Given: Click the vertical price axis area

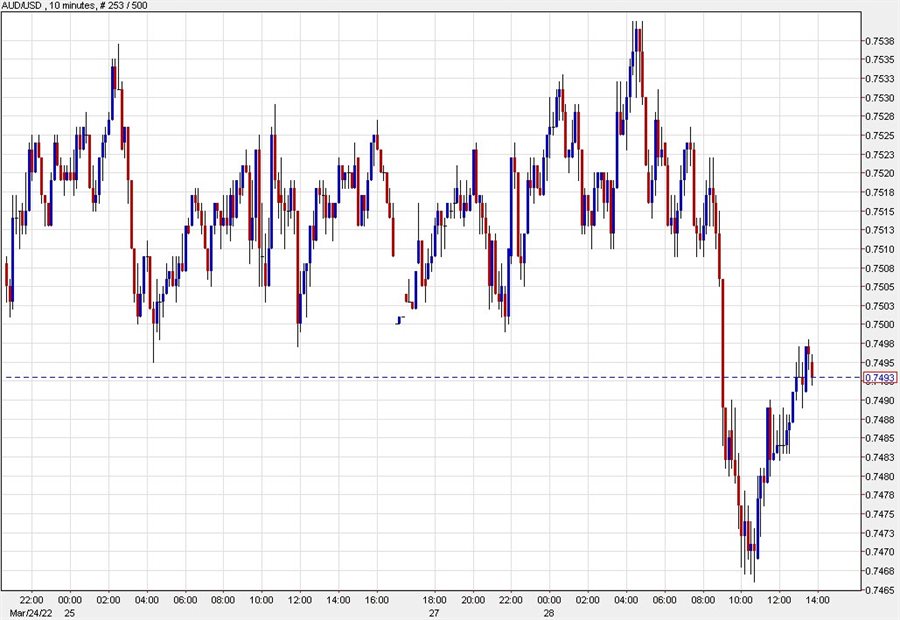Looking at the screenshot, I should (x=882, y=300).
